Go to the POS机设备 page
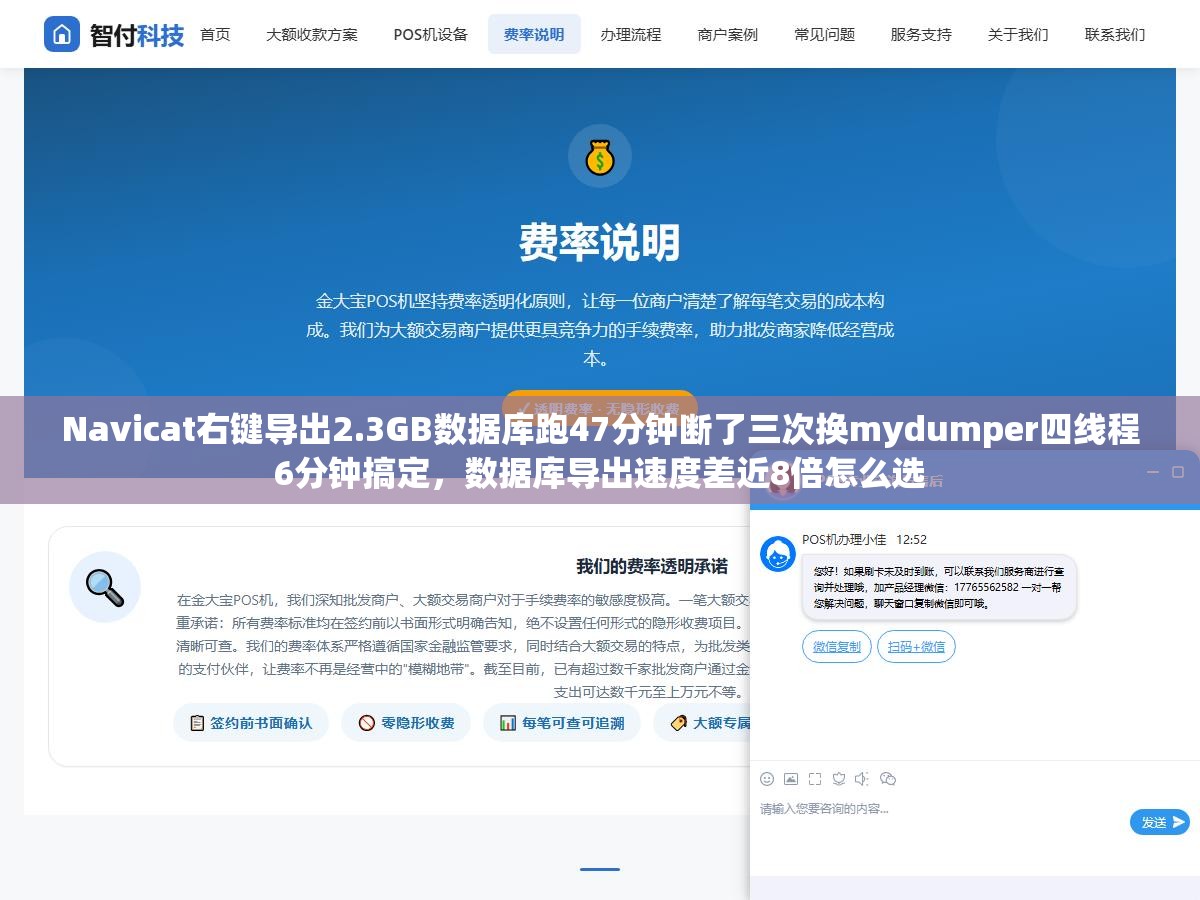Viewport: 1200px width, 900px height. click(430, 34)
